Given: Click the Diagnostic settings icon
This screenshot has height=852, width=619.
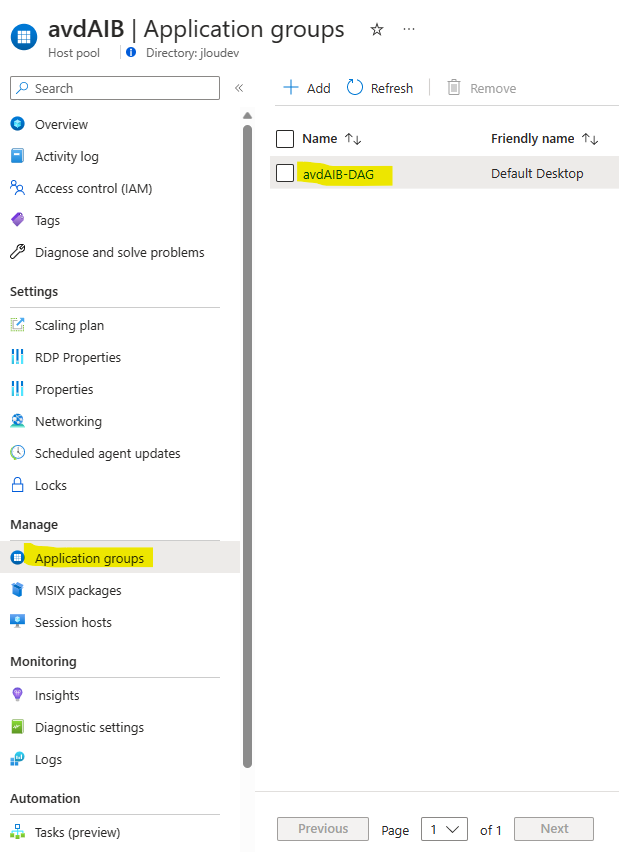Looking at the screenshot, I should click(17, 726).
